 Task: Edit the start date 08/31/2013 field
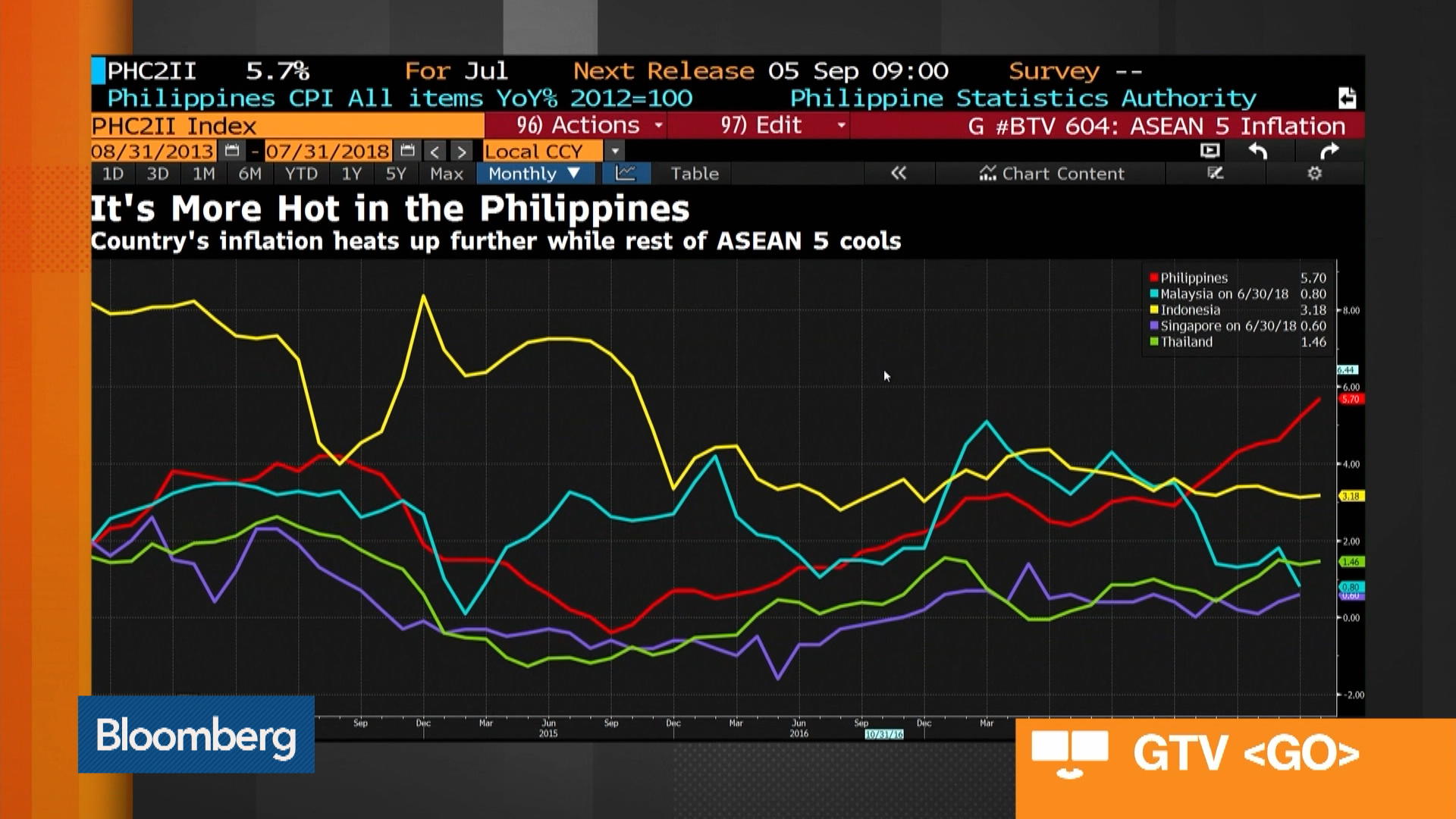(x=153, y=152)
